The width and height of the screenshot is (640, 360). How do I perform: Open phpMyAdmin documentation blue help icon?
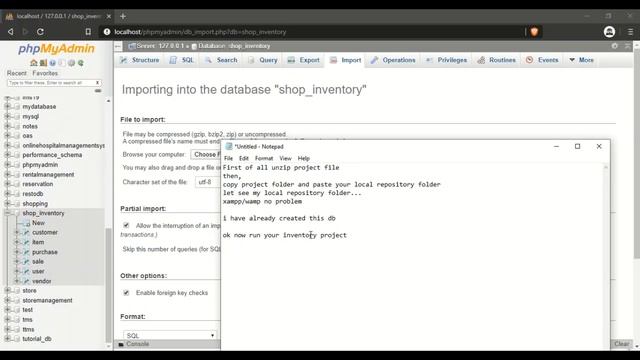tap(52, 63)
